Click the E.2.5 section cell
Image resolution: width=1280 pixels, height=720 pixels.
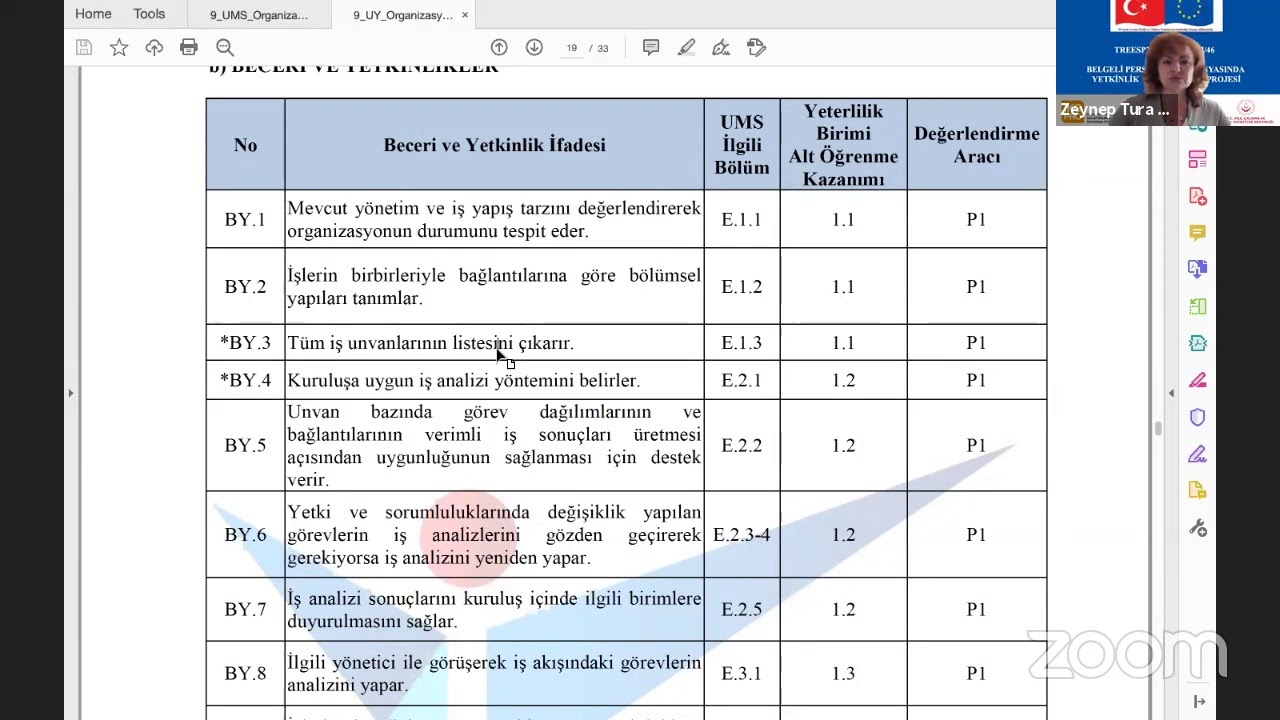[x=742, y=609]
